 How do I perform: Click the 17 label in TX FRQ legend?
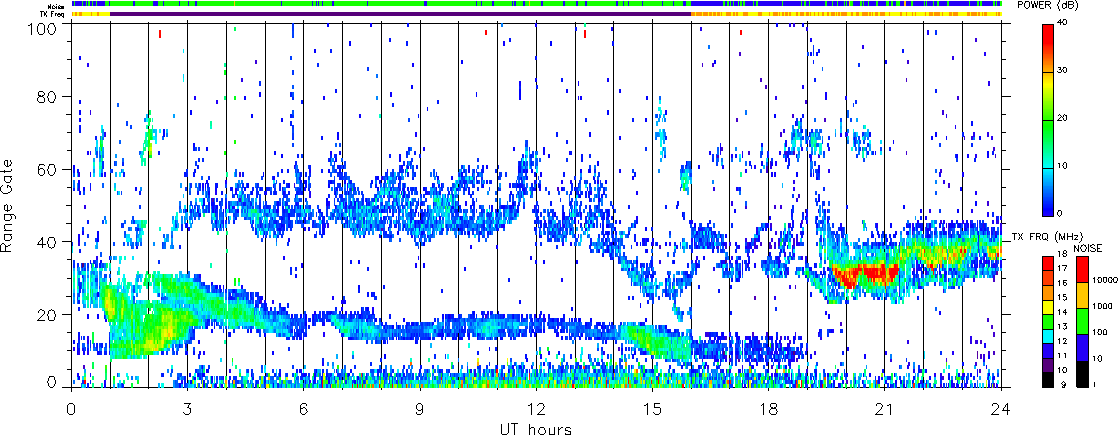coord(1062,269)
